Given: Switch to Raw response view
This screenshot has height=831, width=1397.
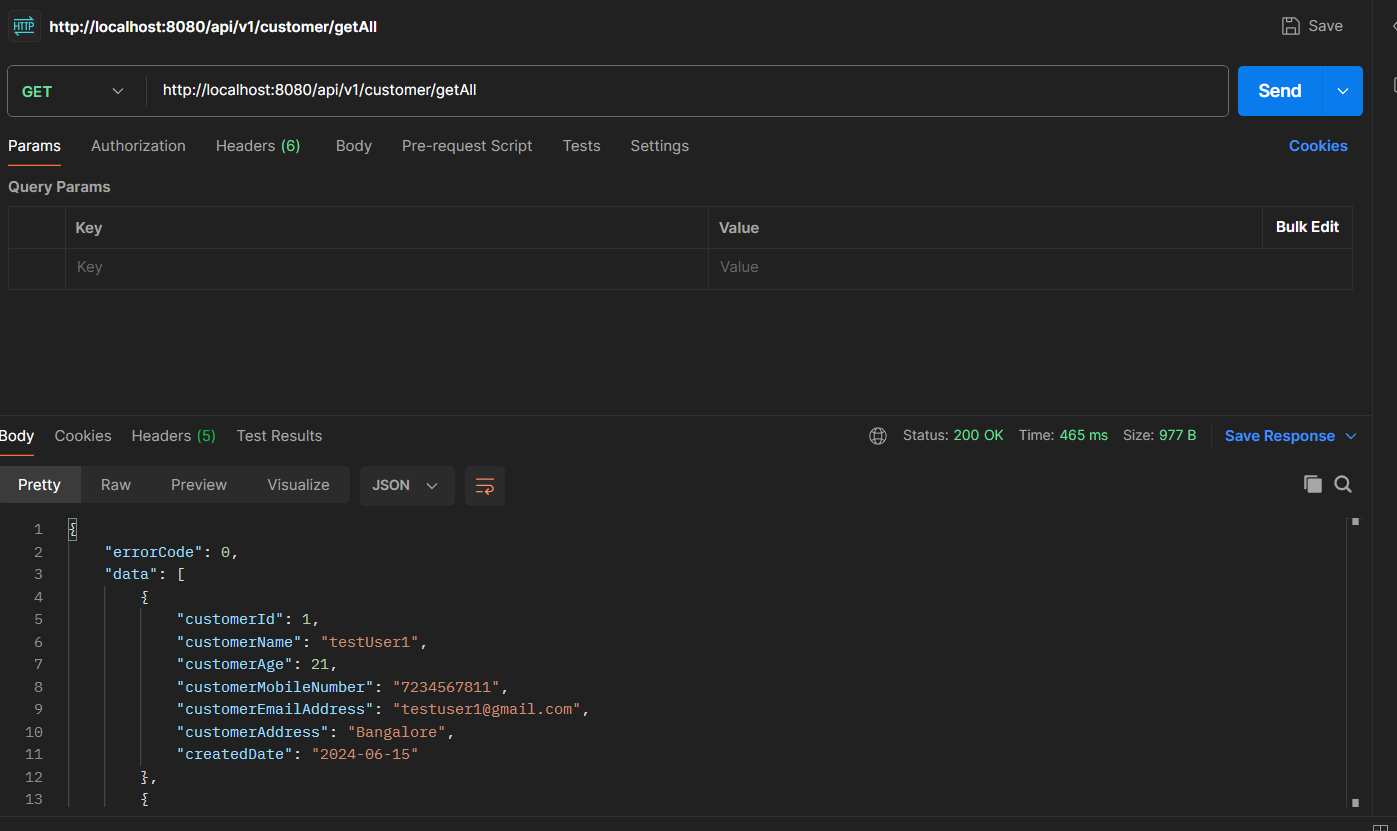Looking at the screenshot, I should pos(116,485).
